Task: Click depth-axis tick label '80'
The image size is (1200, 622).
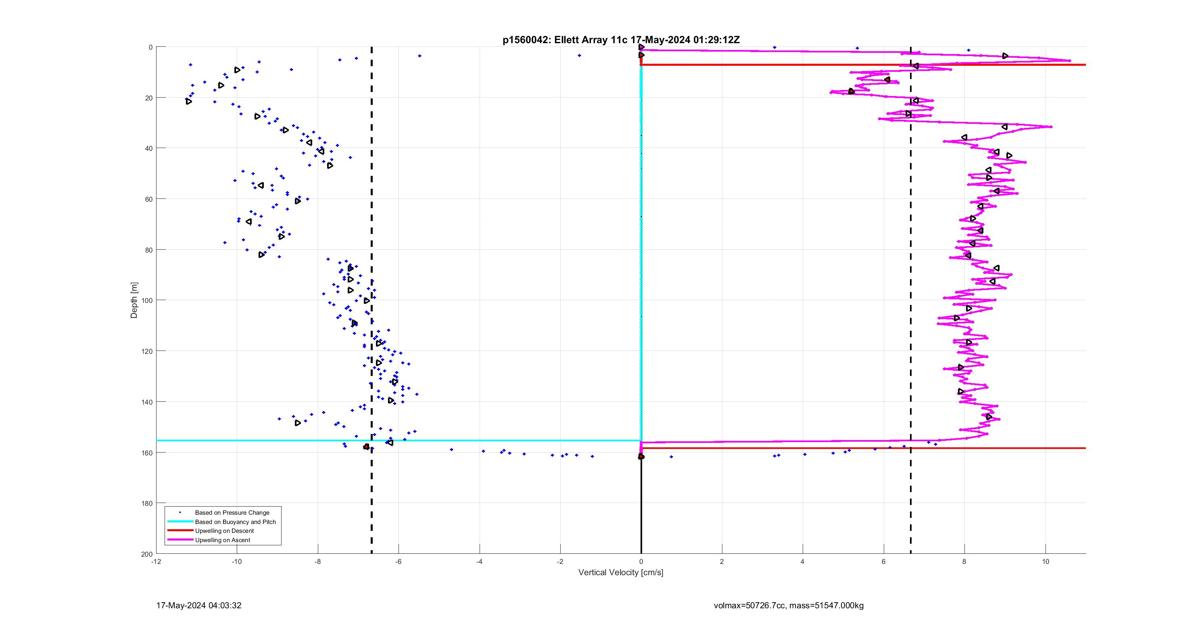Action: point(148,250)
